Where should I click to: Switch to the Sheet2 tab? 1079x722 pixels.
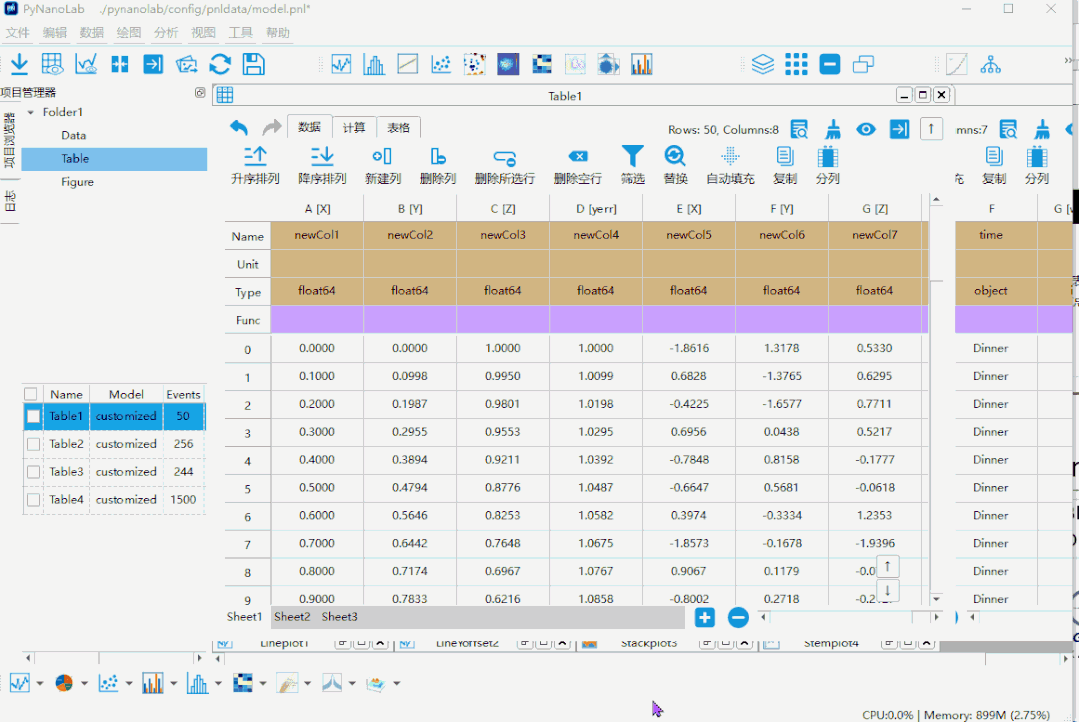pos(292,617)
